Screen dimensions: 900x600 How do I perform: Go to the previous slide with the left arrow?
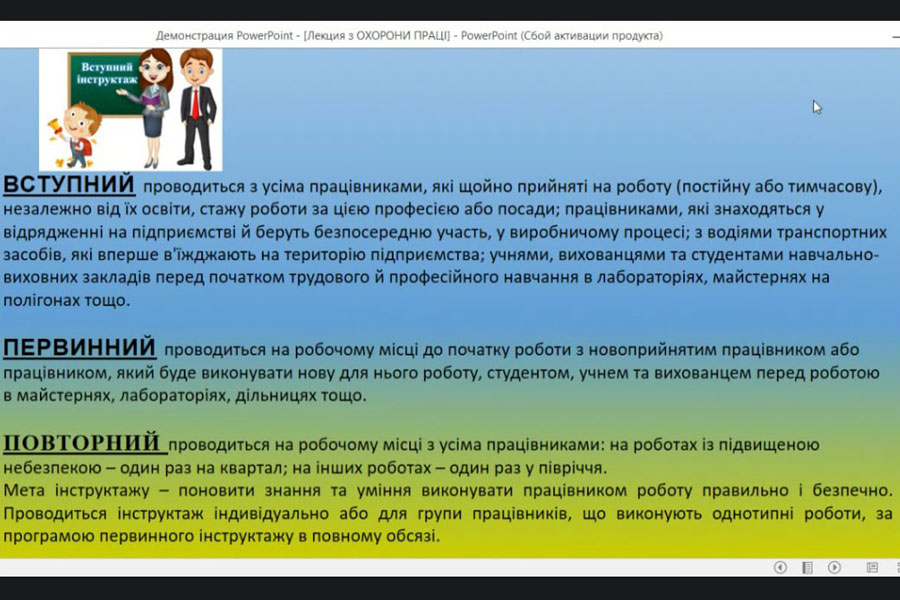point(780,567)
